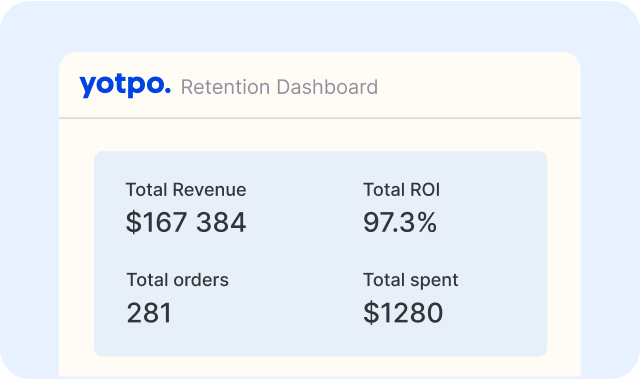The height and width of the screenshot is (379, 640).
Task: Click the percent sign in the ROI value
Action: [x=427, y=223]
